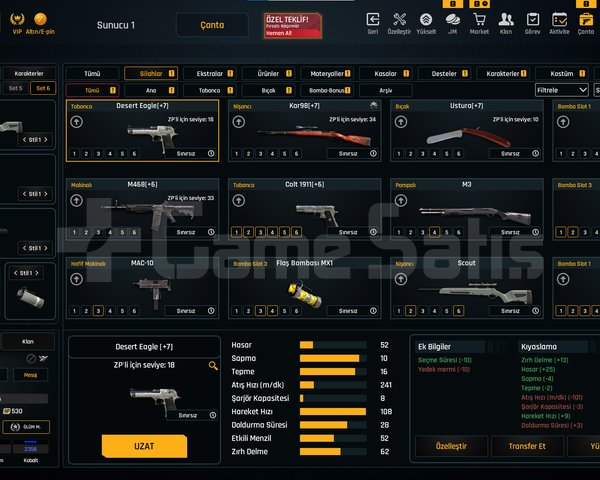Toggle slot 2 on Scout card
This screenshot has width=600, height=480.
pyautogui.click(x=411, y=311)
